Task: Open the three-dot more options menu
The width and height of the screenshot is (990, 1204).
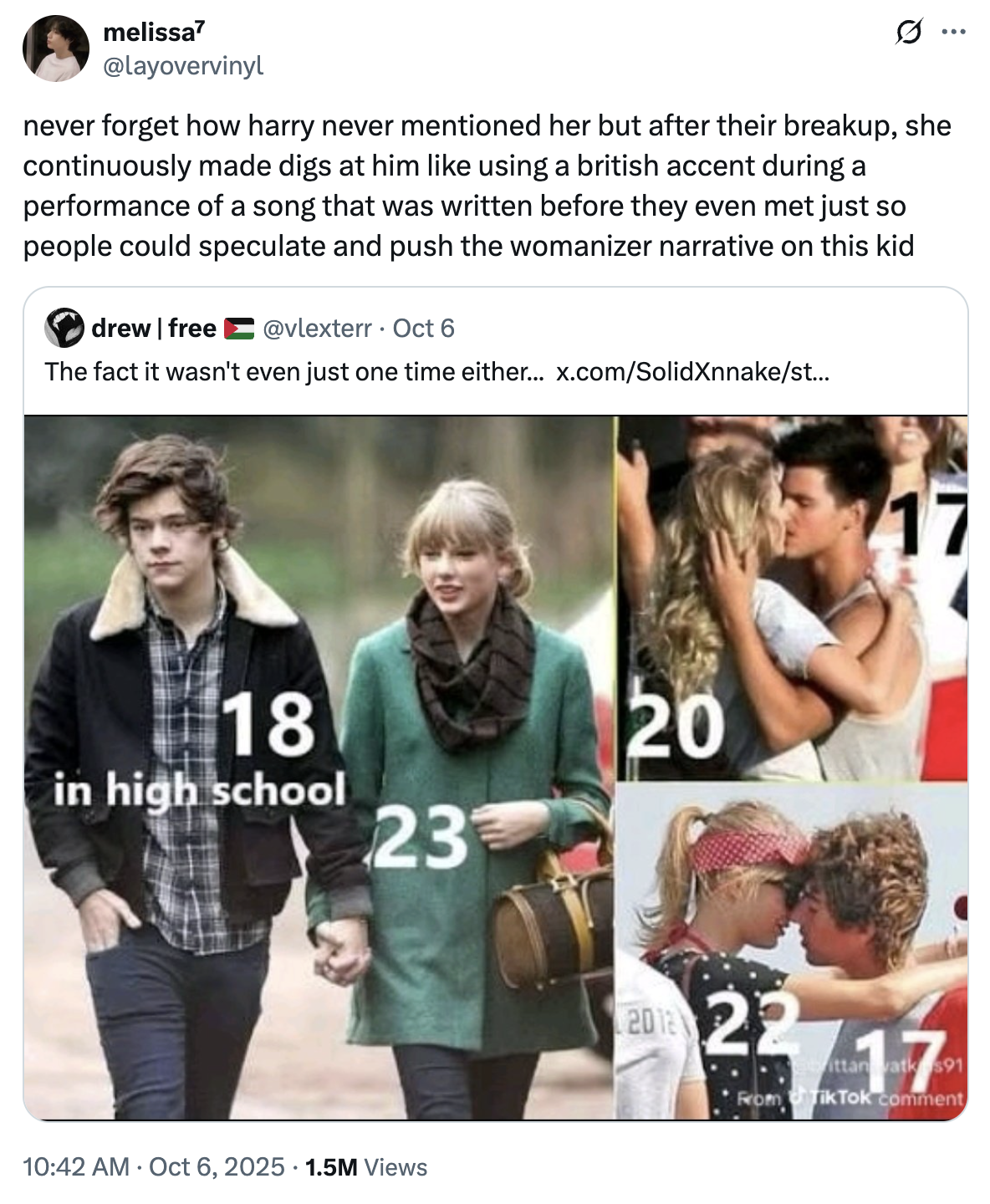Action: tap(953, 33)
